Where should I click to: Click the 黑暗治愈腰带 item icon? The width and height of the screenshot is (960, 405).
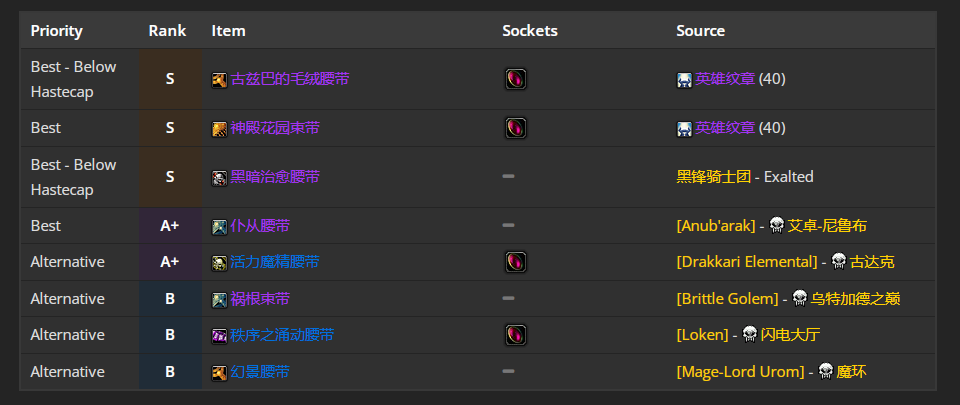pos(219,177)
